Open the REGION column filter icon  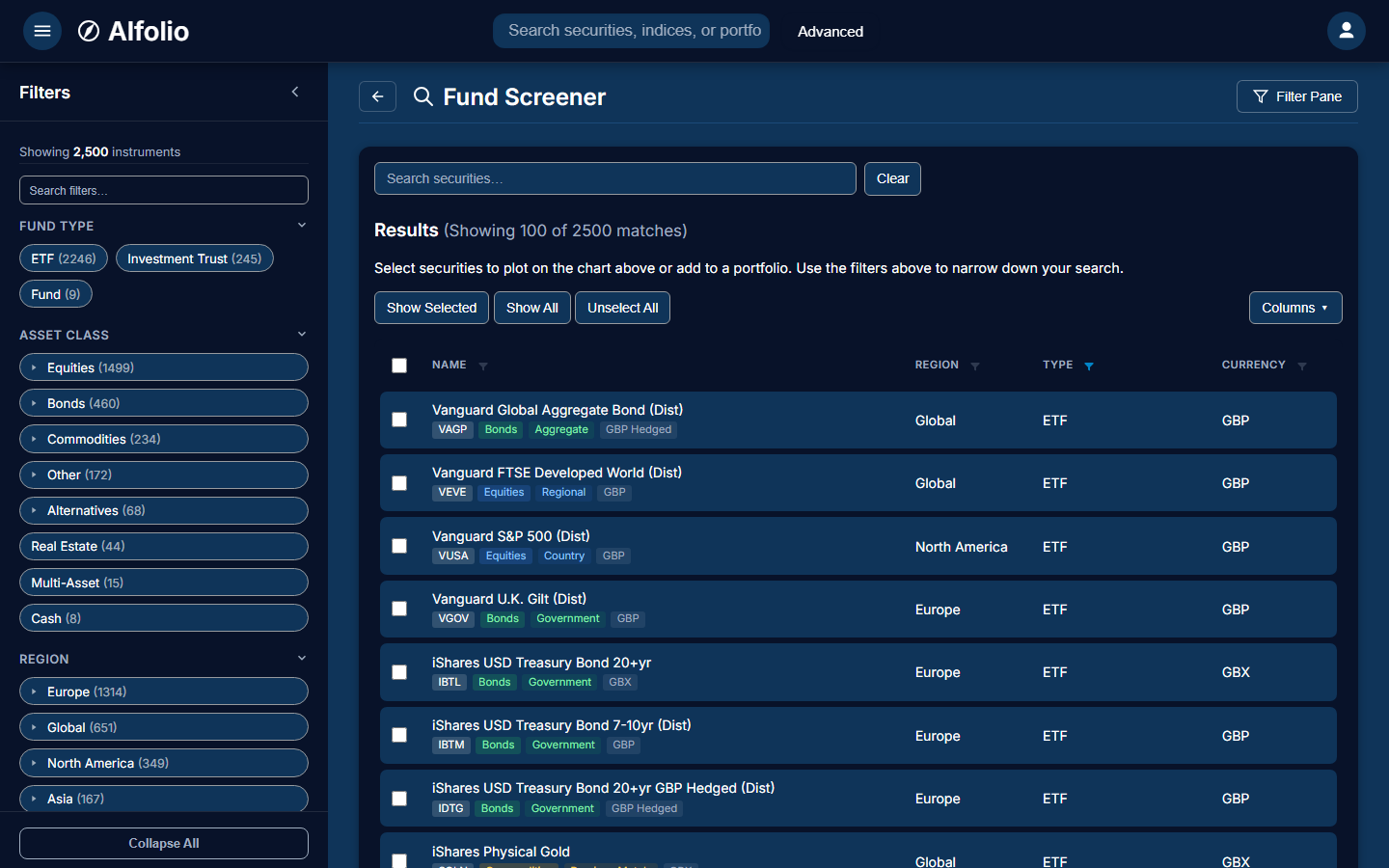(975, 366)
